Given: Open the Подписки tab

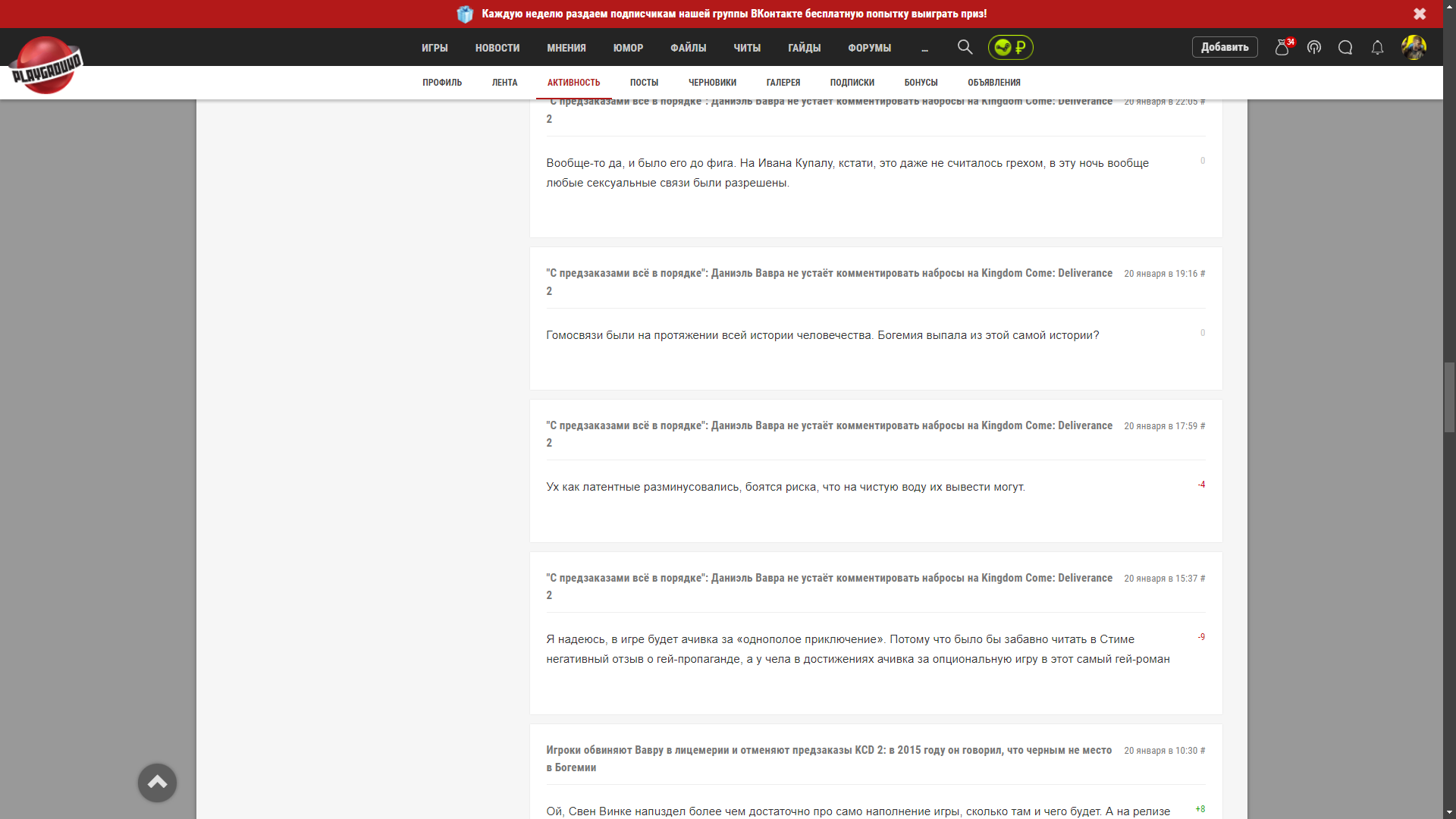Looking at the screenshot, I should (852, 83).
